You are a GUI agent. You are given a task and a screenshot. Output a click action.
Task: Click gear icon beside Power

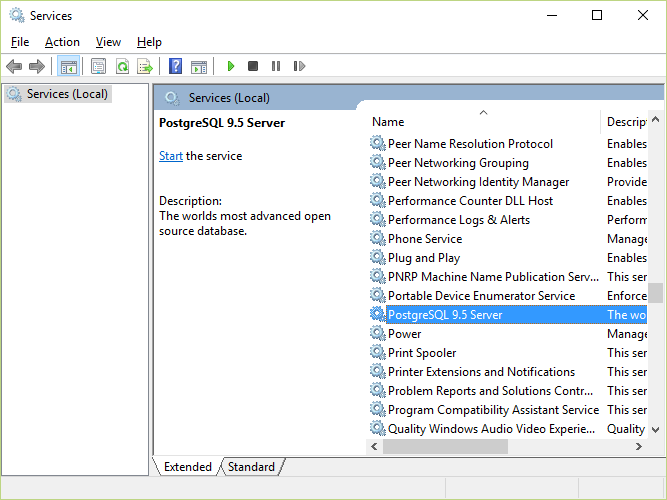tap(378, 333)
